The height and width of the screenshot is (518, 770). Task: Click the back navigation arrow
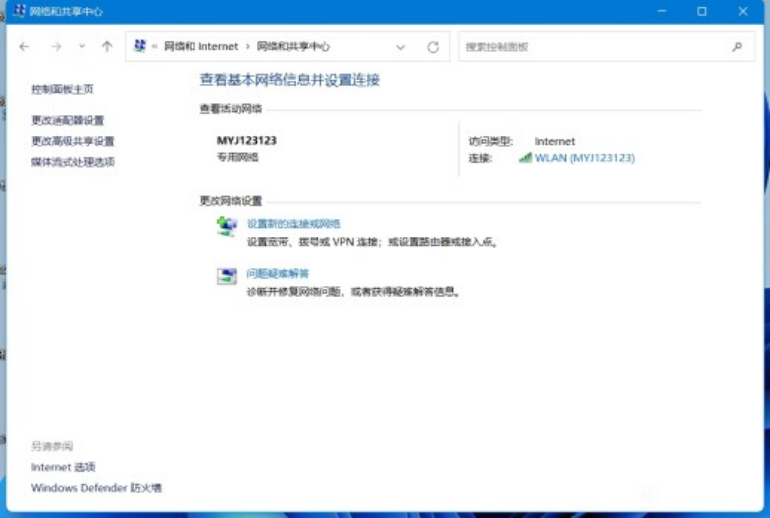point(25,47)
